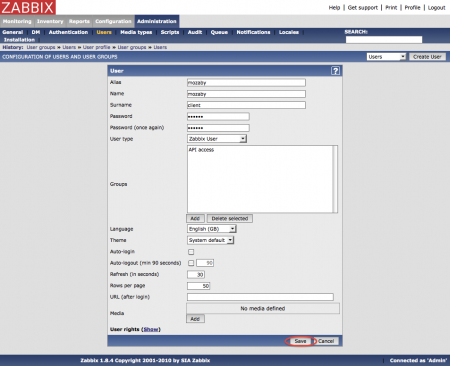Focus the Rows per page field

[198, 286]
